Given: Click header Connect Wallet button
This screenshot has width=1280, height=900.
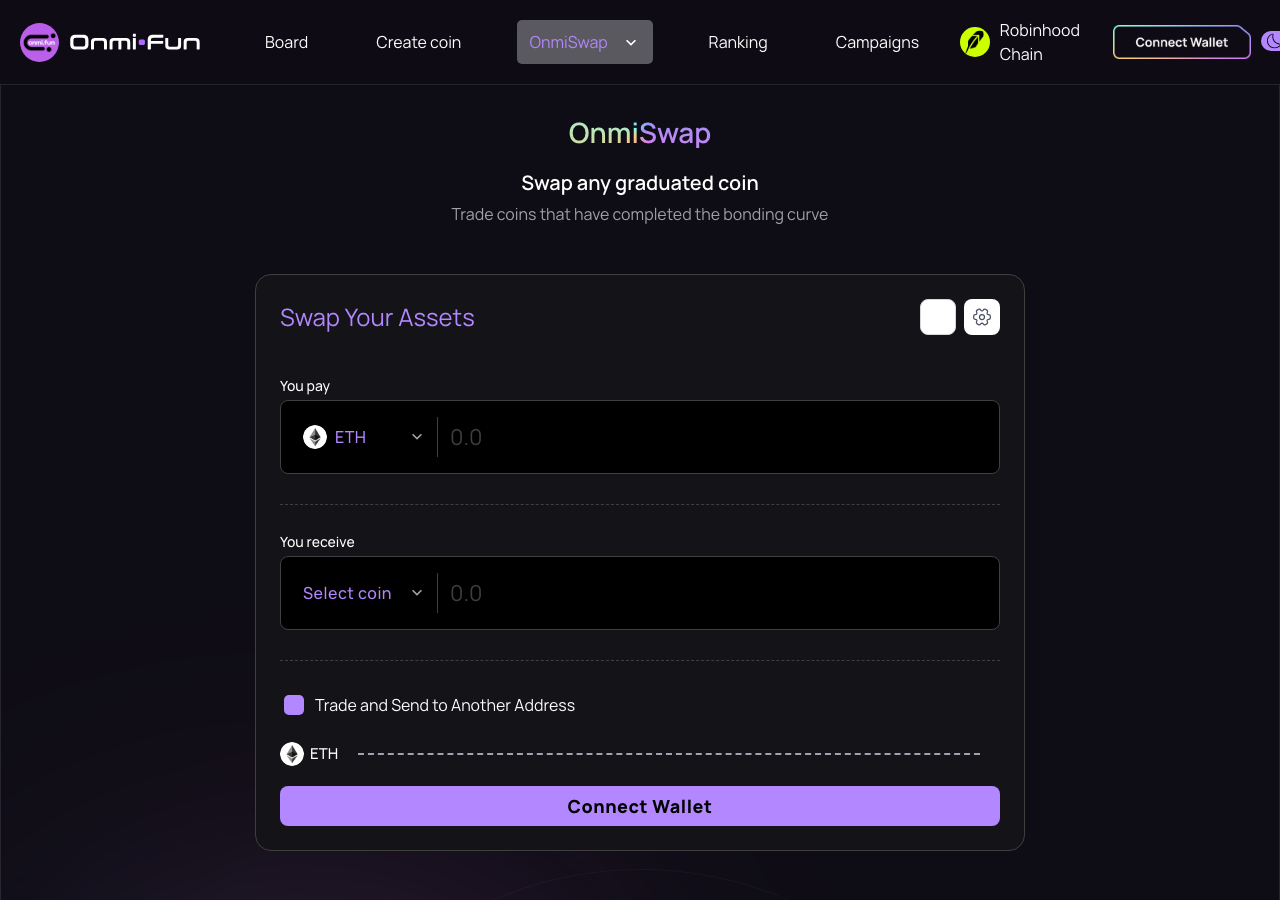Looking at the screenshot, I should tap(1182, 42).
